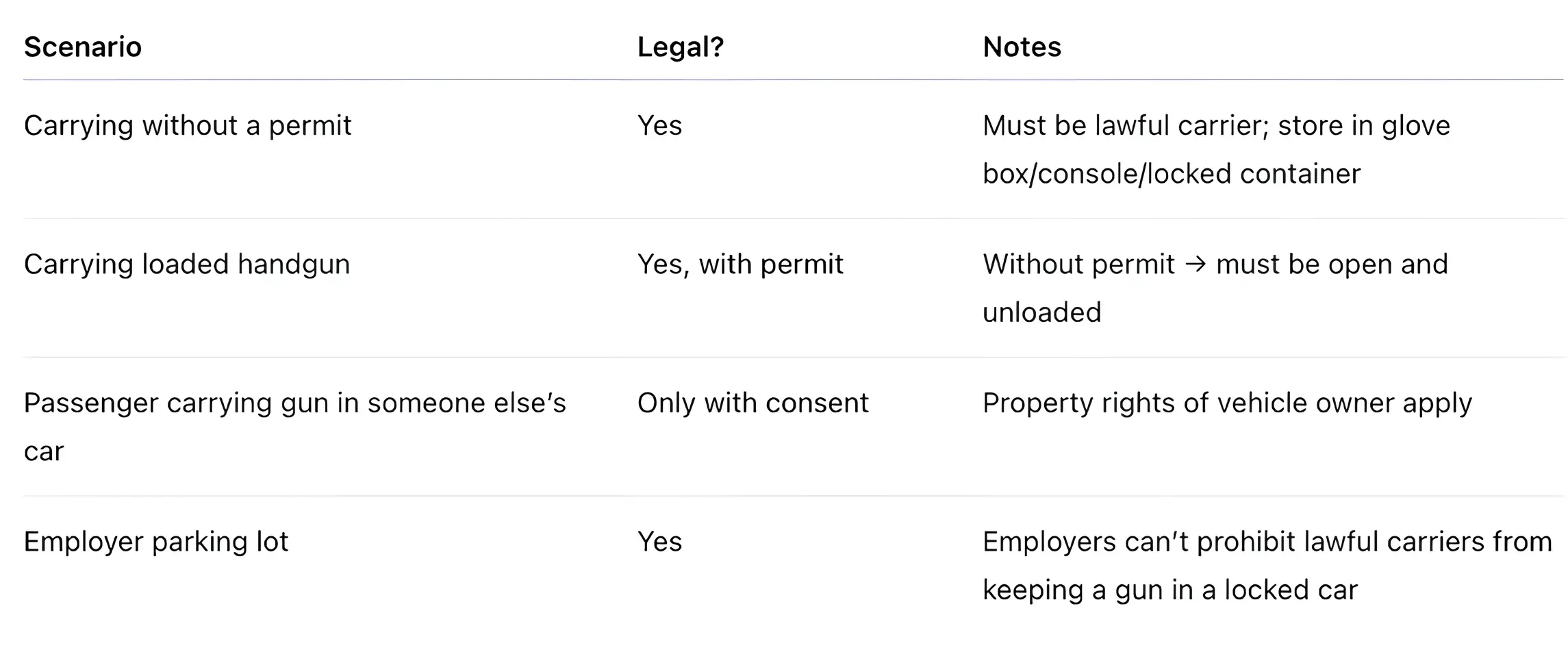Click the word 'unloaded' in the notes
The height and width of the screenshot is (663, 1568).
1041,312
